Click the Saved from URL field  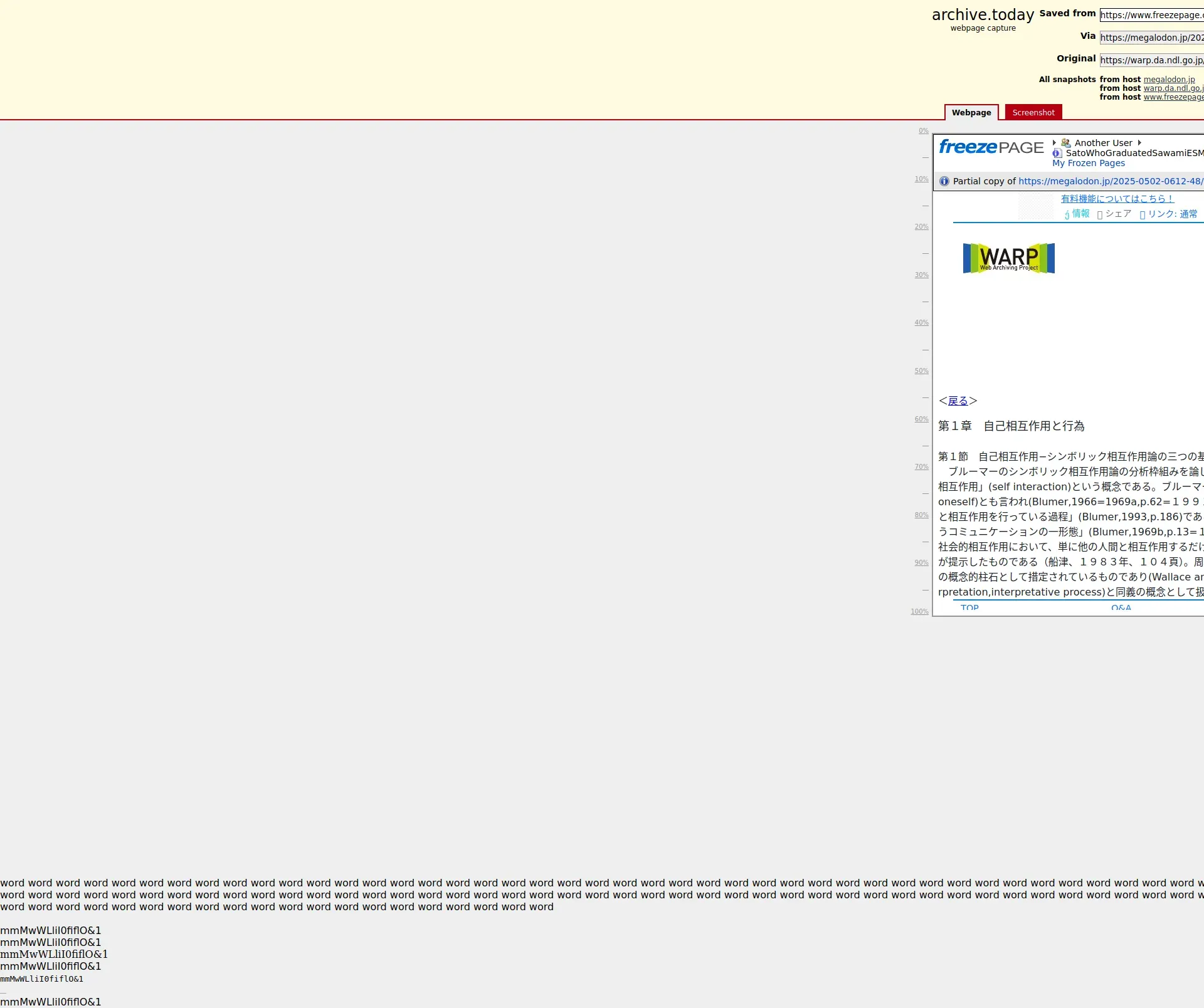(x=1151, y=15)
